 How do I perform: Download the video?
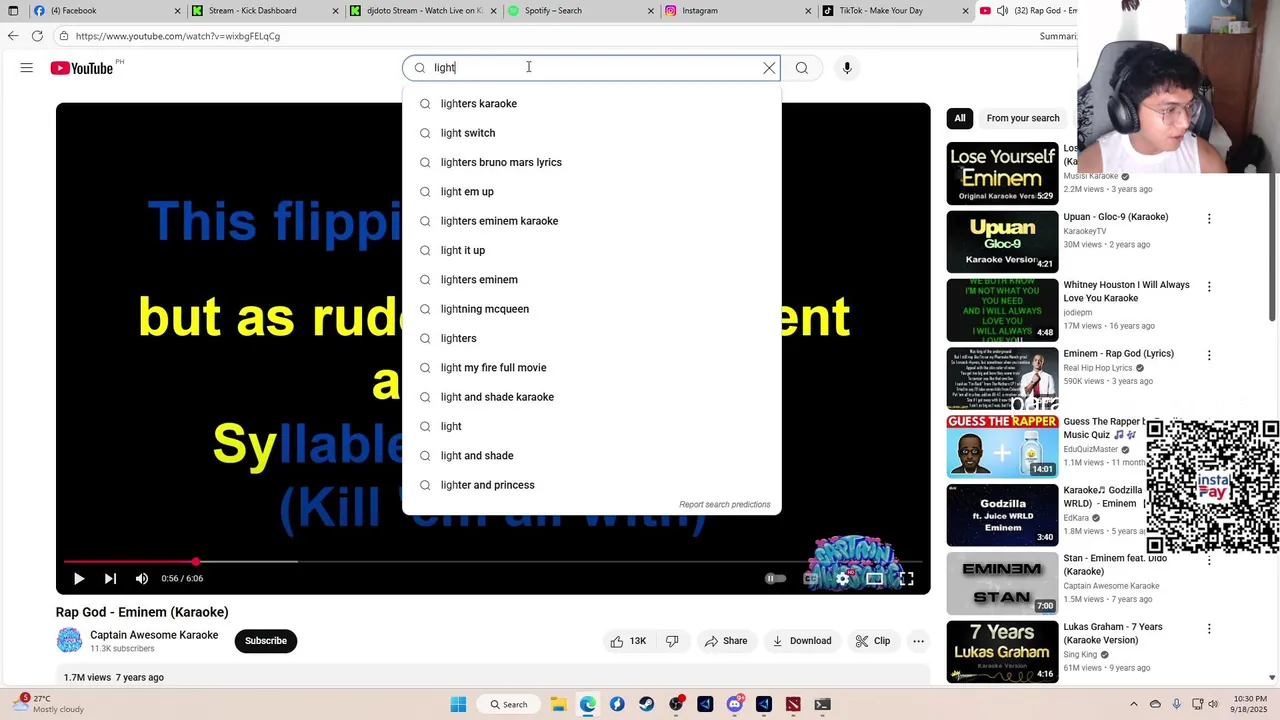[802, 641]
